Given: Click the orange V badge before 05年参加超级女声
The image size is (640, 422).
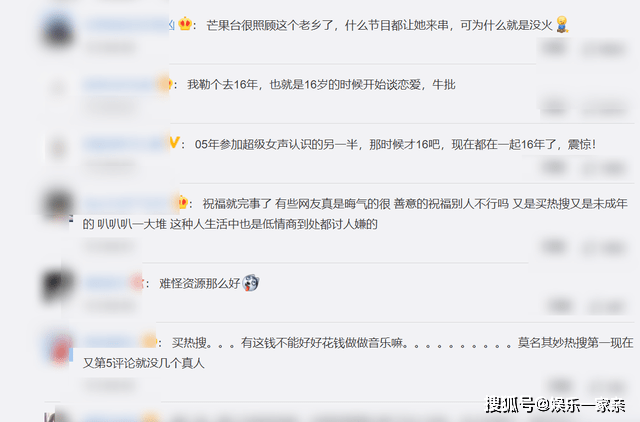Looking at the screenshot, I should [x=174, y=142].
